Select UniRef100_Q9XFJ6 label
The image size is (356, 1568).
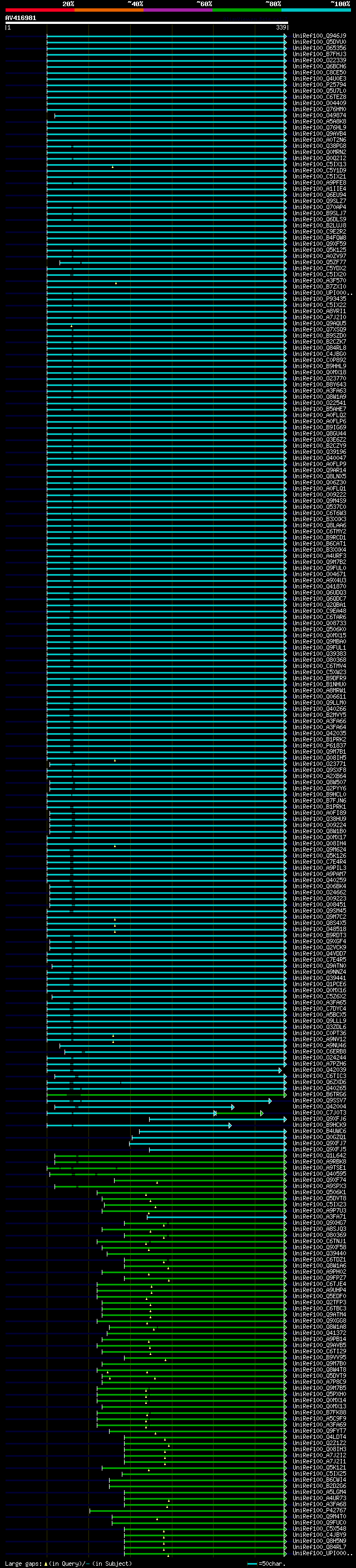[319, 1119]
